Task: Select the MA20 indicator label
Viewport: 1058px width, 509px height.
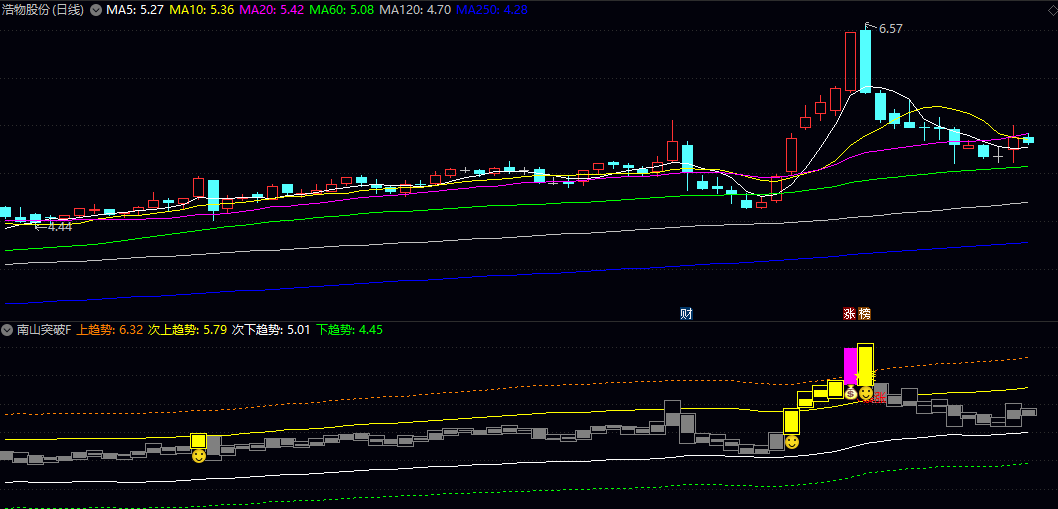Action: click(272, 9)
